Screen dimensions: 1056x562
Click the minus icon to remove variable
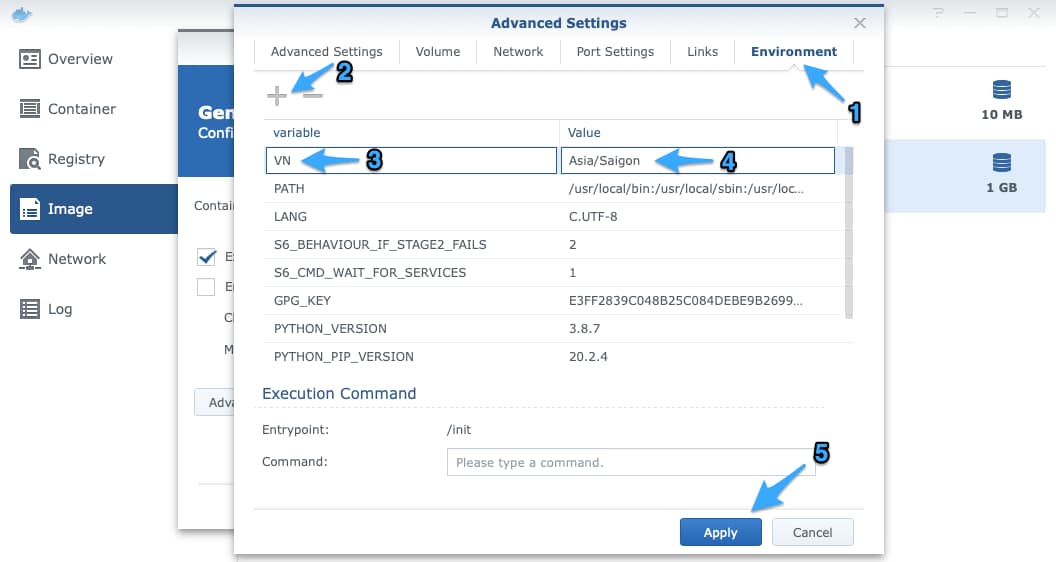pos(313,95)
